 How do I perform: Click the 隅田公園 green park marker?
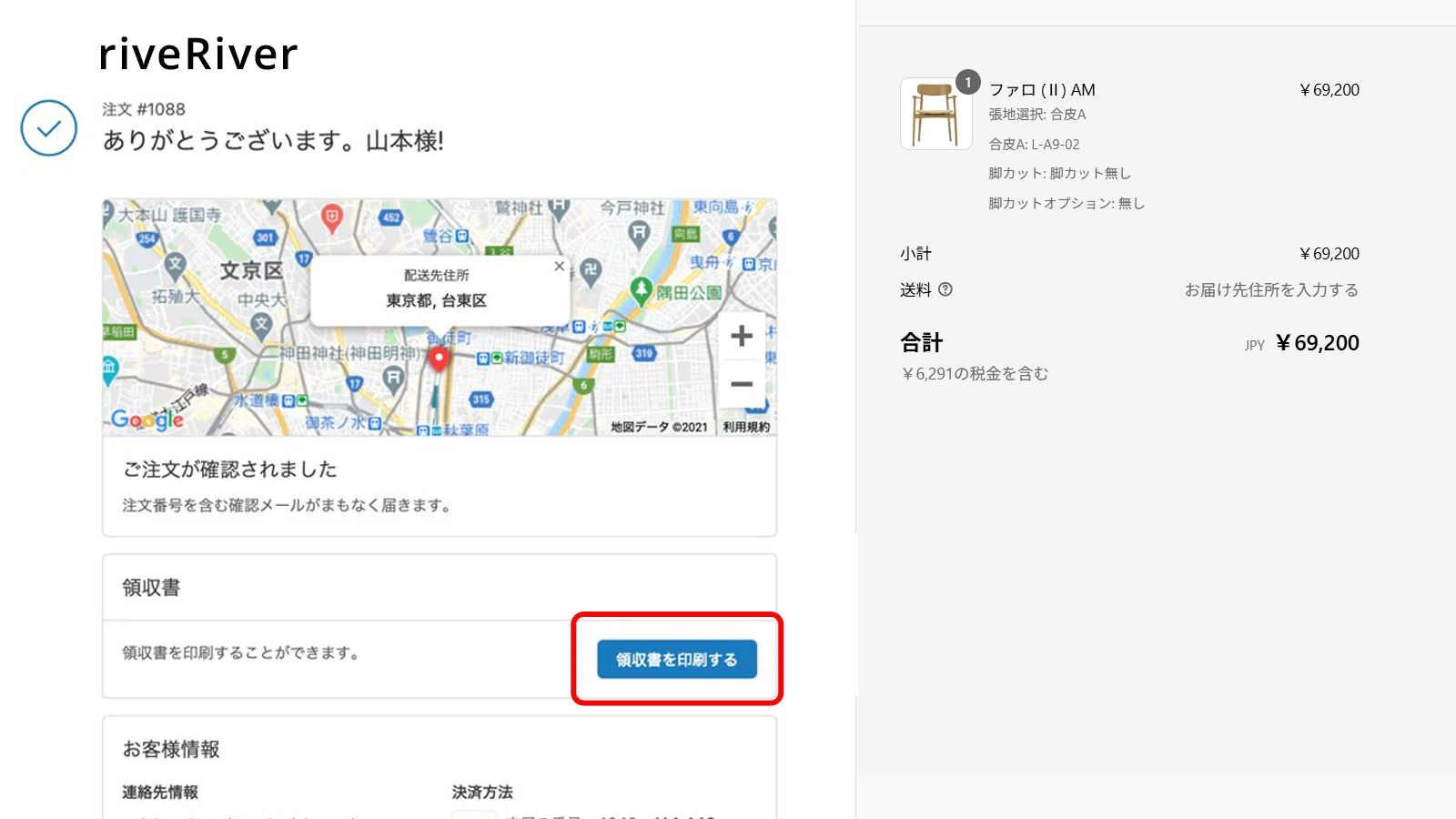642,290
